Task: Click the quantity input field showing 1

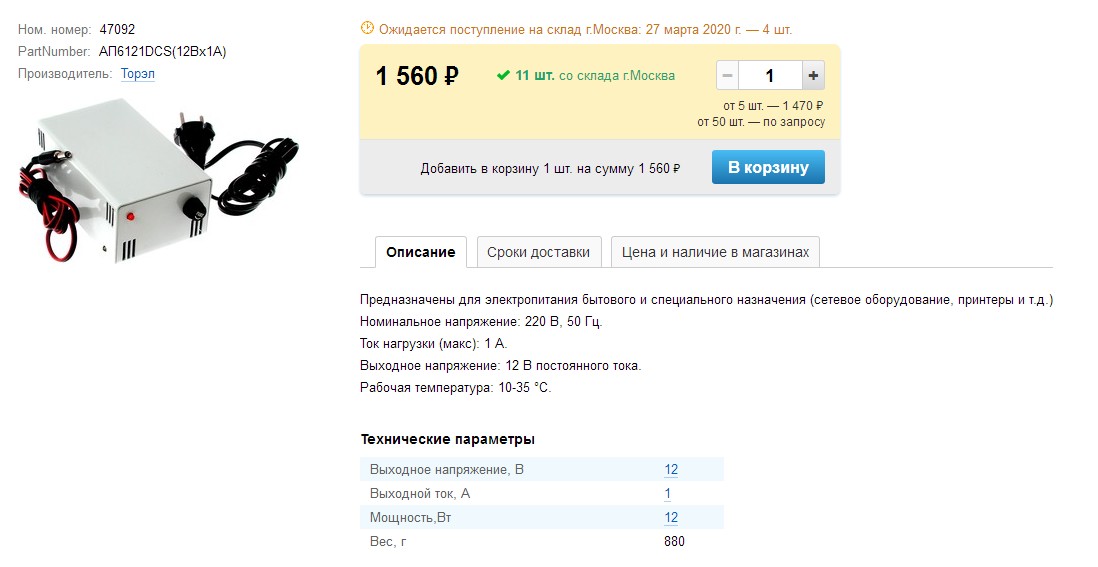Action: point(770,76)
